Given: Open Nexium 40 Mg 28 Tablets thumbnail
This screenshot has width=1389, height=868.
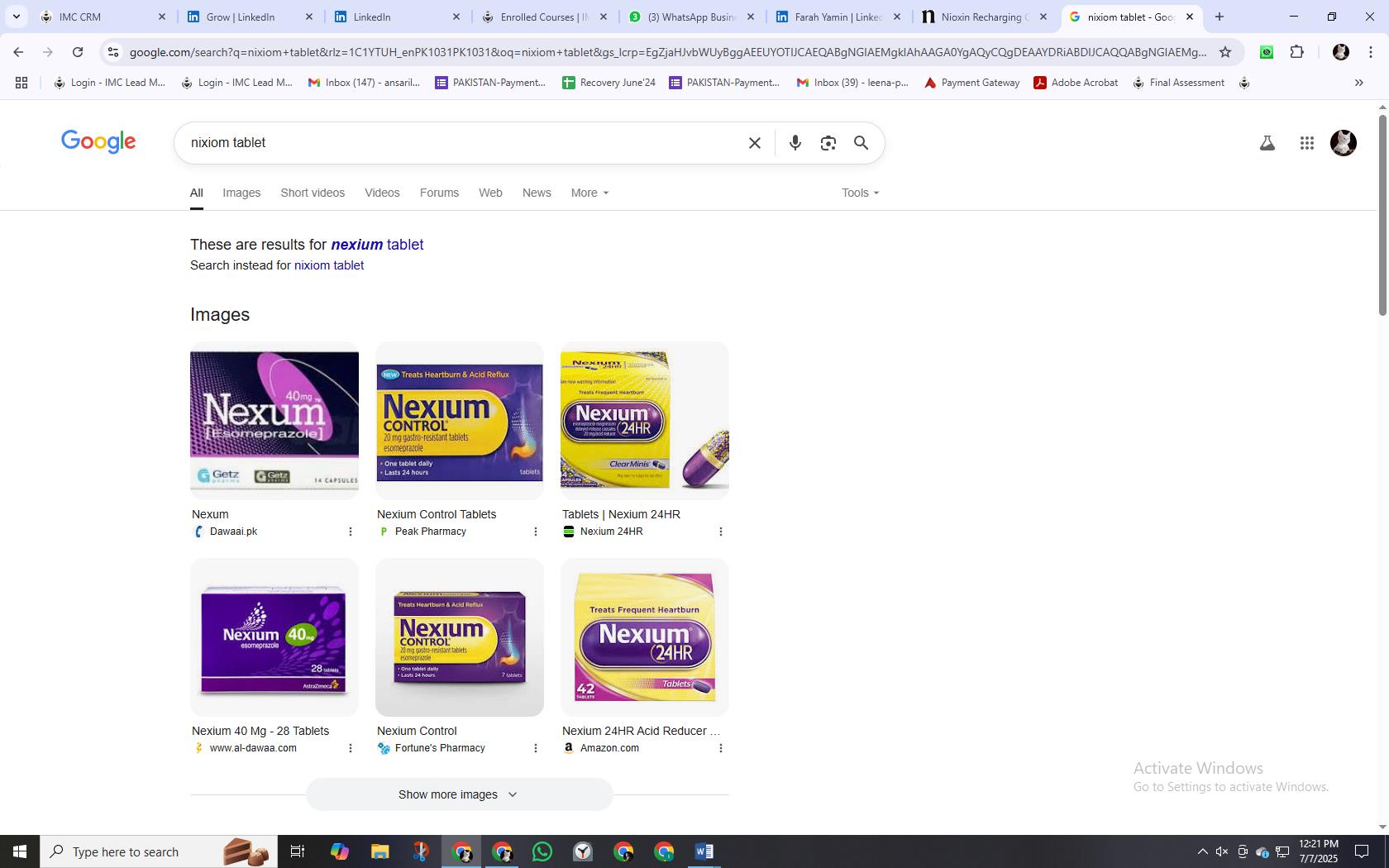Looking at the screenshot, I should pos(274,637).
